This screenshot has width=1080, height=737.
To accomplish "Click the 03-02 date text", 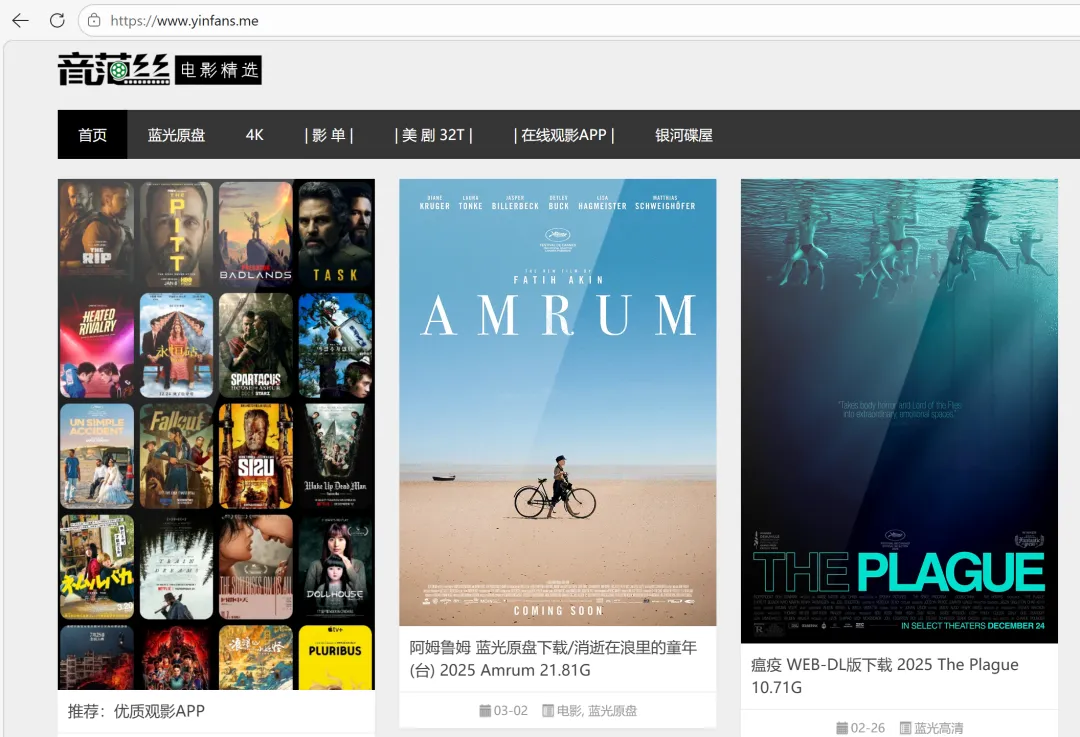I will [510, 710].
